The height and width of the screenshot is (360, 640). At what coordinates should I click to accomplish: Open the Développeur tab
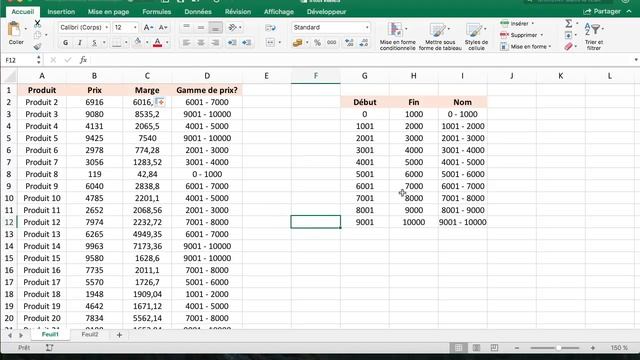327,12
